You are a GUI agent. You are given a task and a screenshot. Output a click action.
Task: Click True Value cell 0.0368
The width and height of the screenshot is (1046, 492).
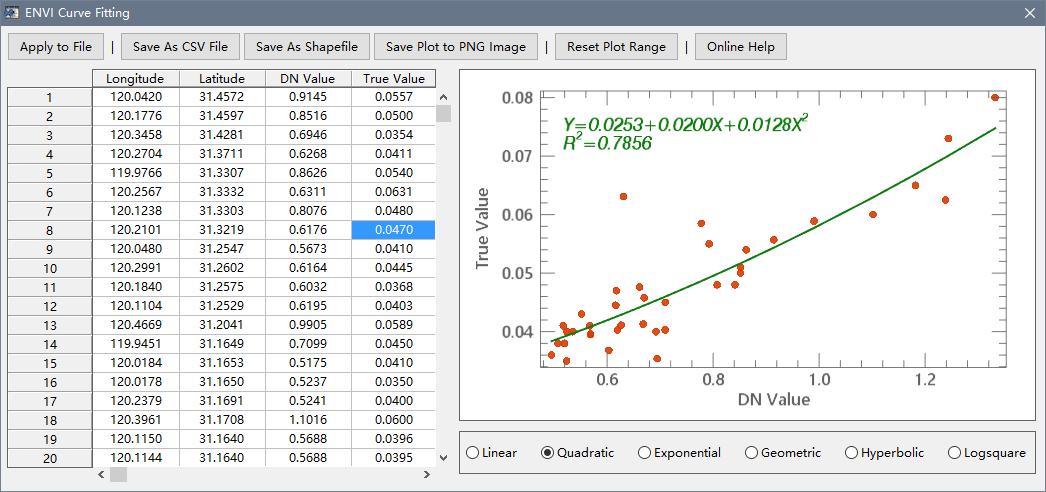[394, 287]
